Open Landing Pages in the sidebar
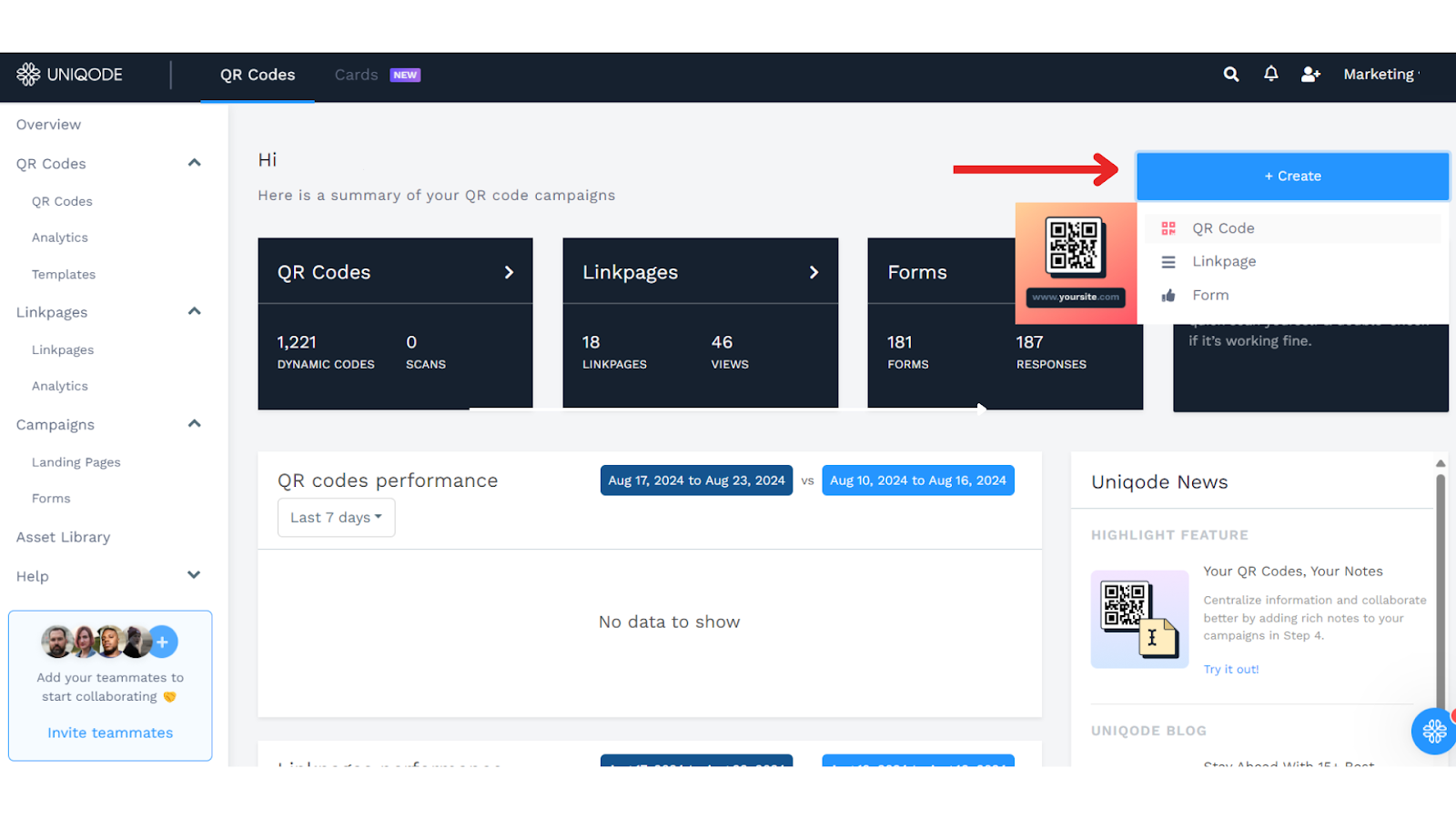 pos(76,463)
